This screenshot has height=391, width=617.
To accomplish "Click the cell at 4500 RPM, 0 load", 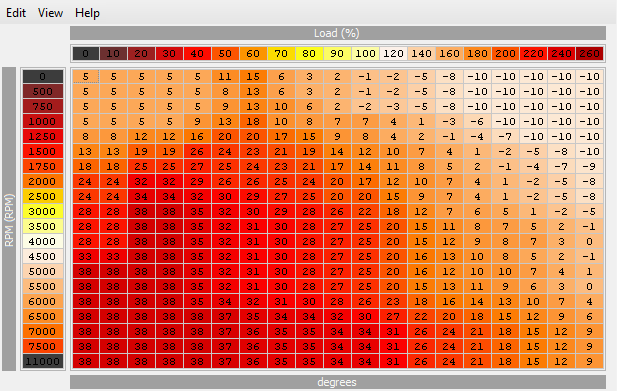I will tap(86, 256).
